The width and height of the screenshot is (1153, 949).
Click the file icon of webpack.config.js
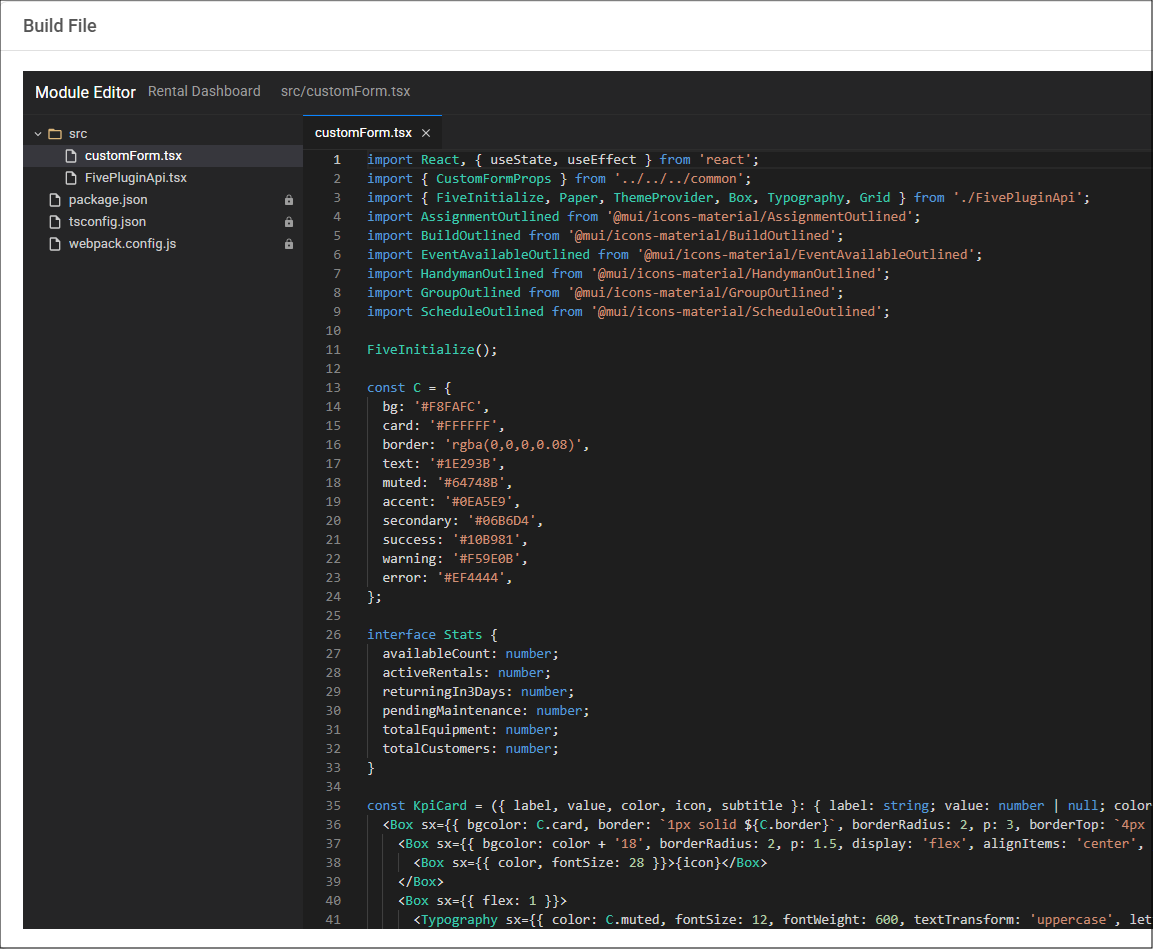(55, 244)
